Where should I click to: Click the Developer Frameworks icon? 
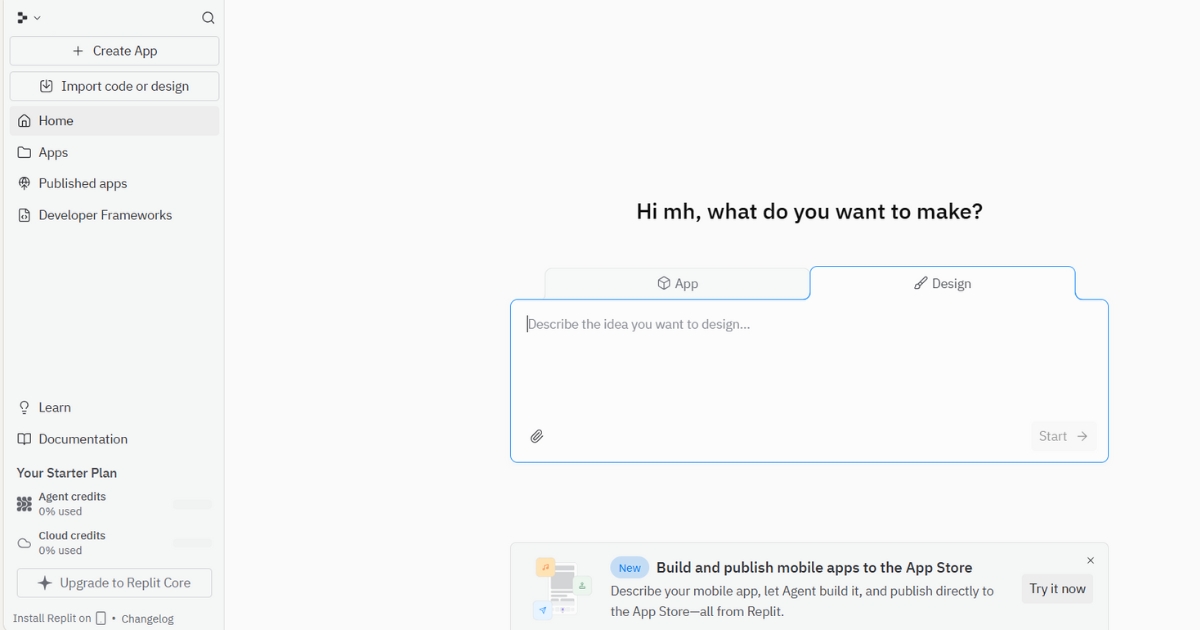pyautogui.click(x=25, y=215)
